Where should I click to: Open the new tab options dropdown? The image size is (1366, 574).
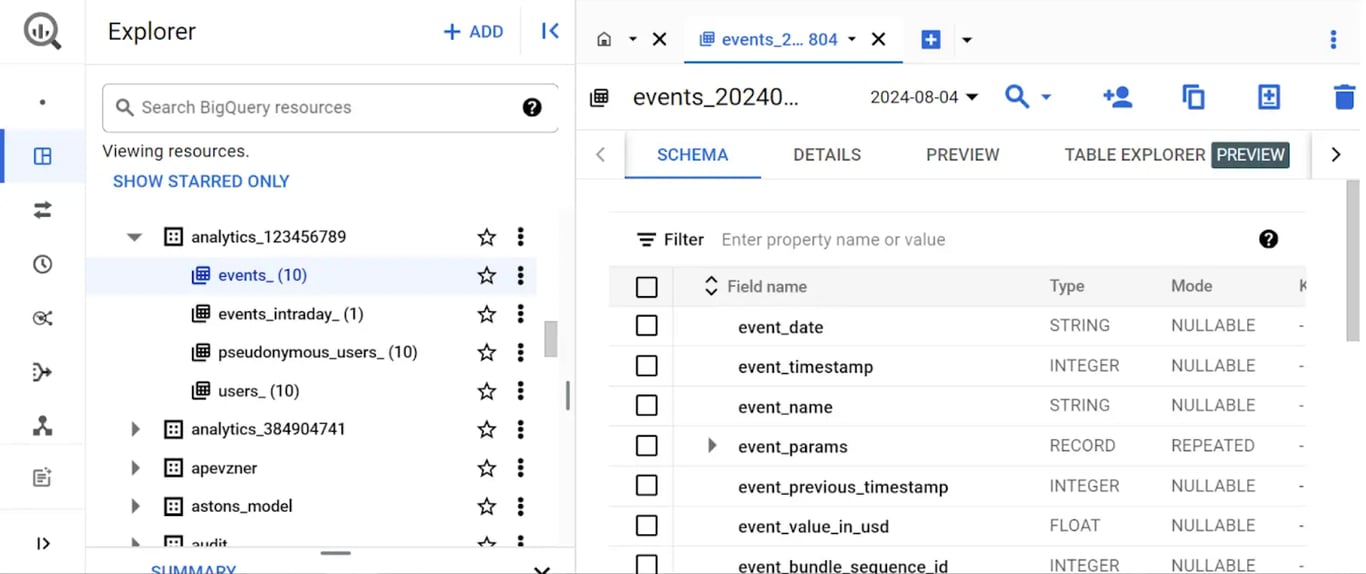coord(966,40)
